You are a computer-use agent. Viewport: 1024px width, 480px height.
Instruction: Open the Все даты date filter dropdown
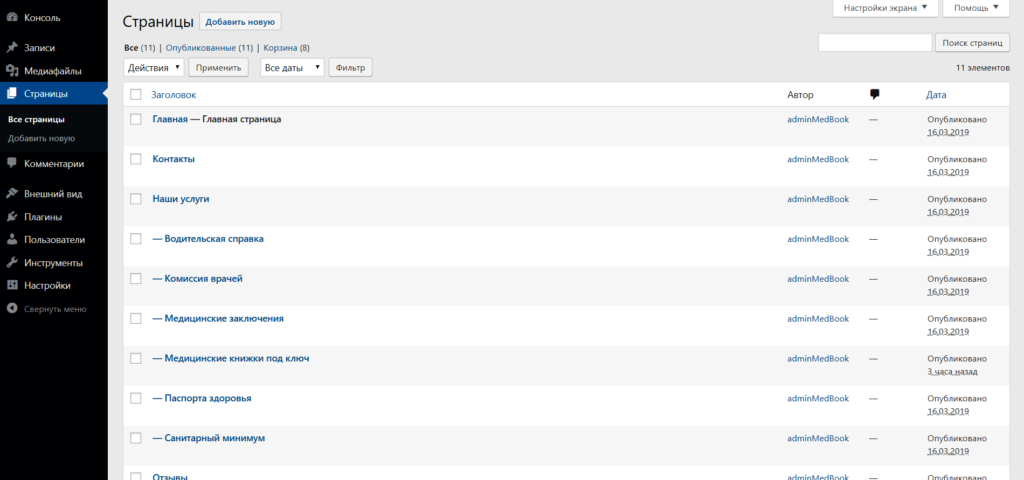pyautogui.click(x=292, y=67)
